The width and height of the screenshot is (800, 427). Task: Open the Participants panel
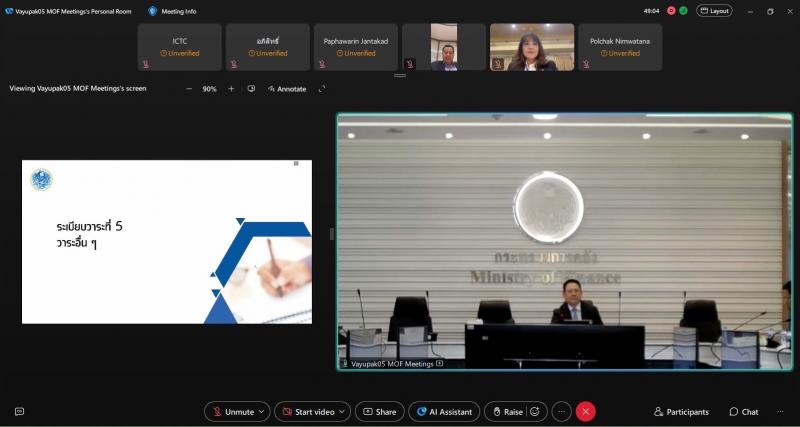click(681, 412)
